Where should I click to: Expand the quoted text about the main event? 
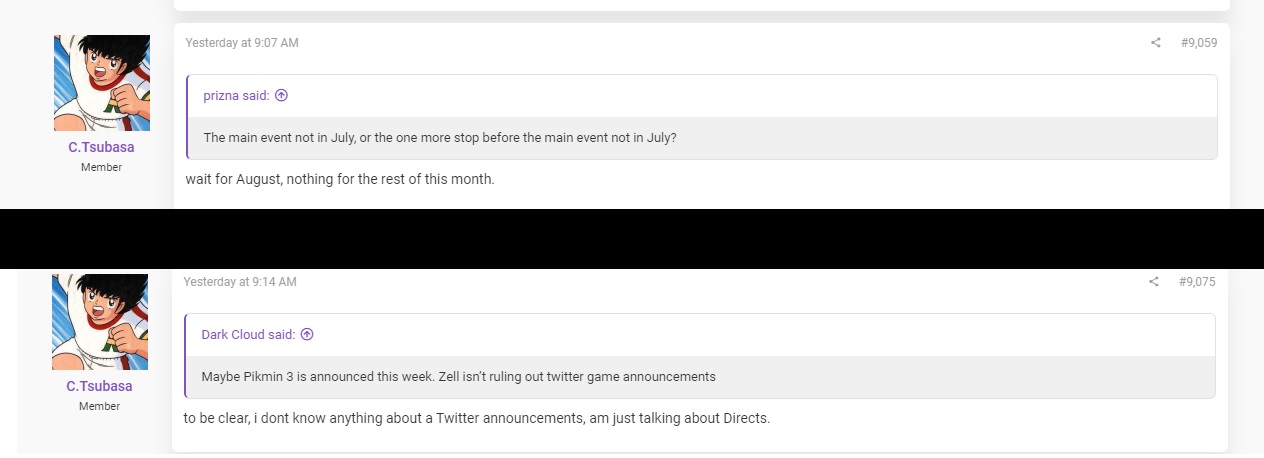point(440,138)
